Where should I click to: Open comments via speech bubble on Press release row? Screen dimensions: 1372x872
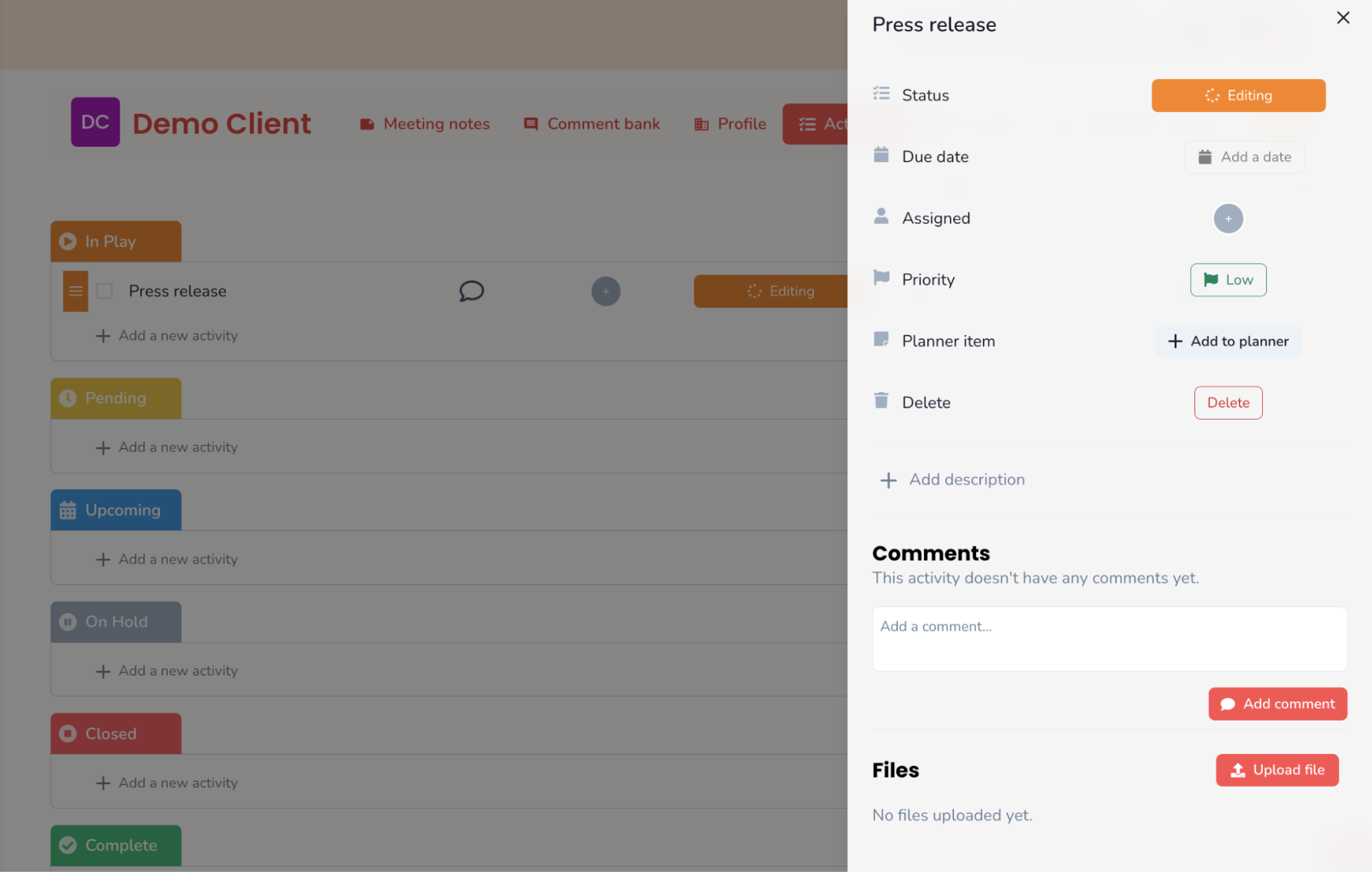coord(472,291)
